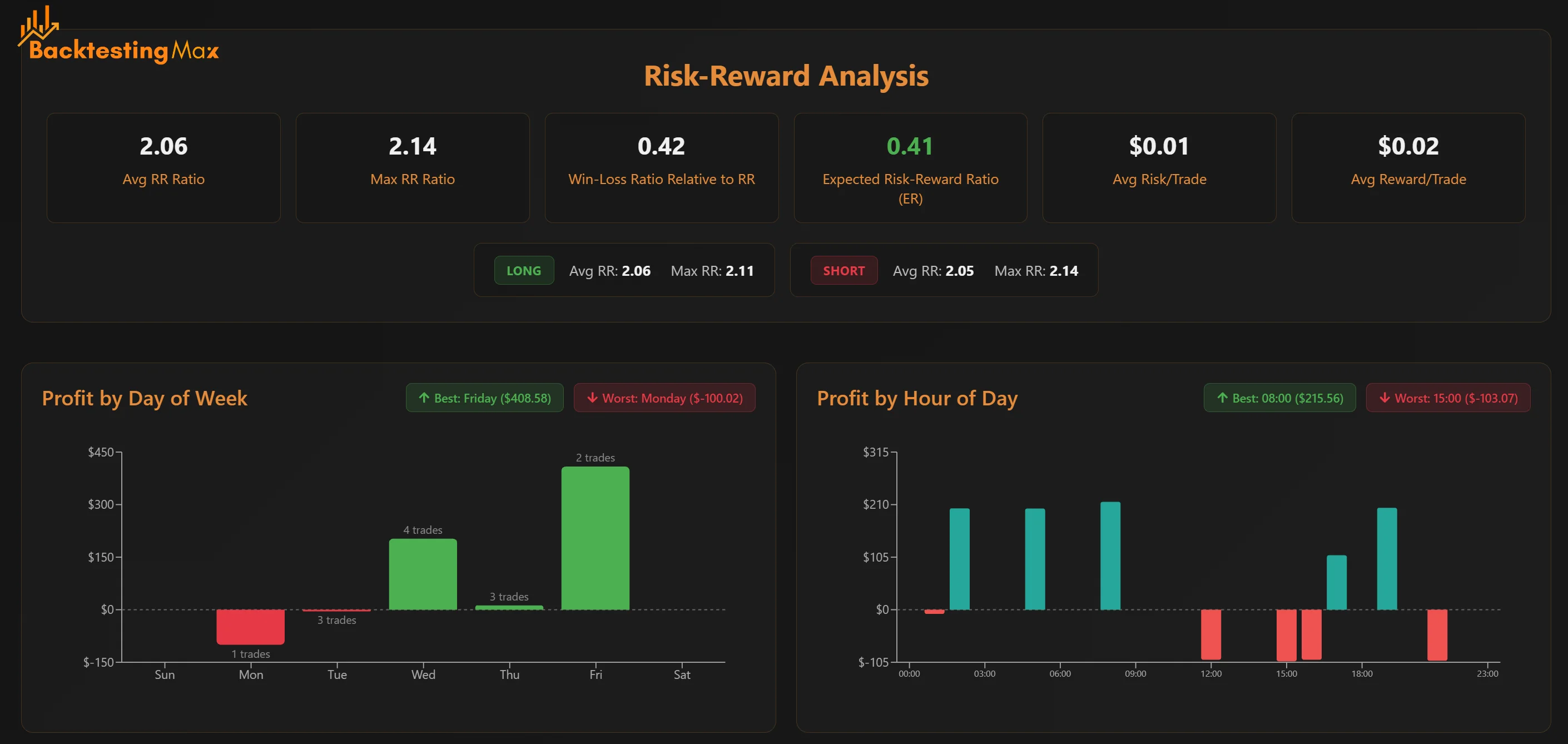Click the 'Avg RR: 2.05' value in SHORT
1568x744 pixels.
pos(933,270)
